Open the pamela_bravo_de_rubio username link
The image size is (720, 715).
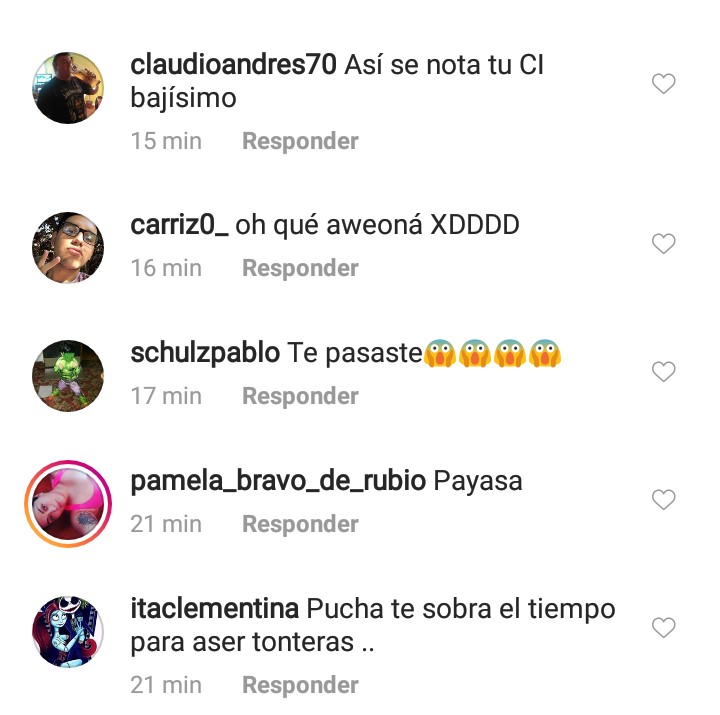pos(278,482)
